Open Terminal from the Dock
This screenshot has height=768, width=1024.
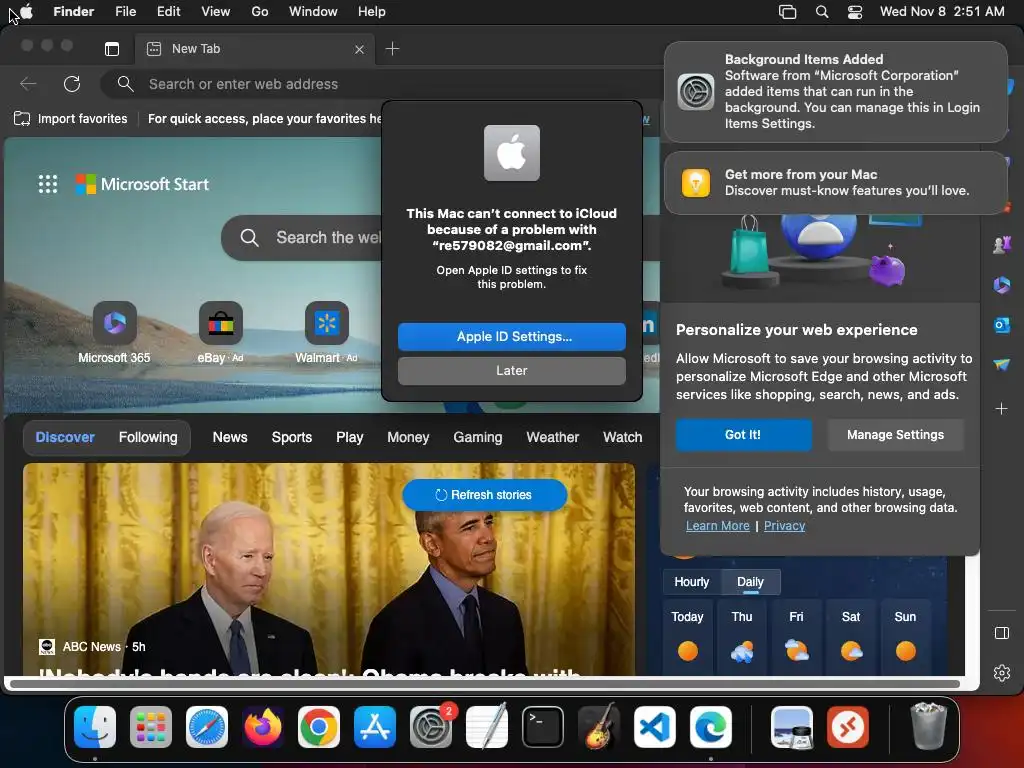[x=543, y=727]
